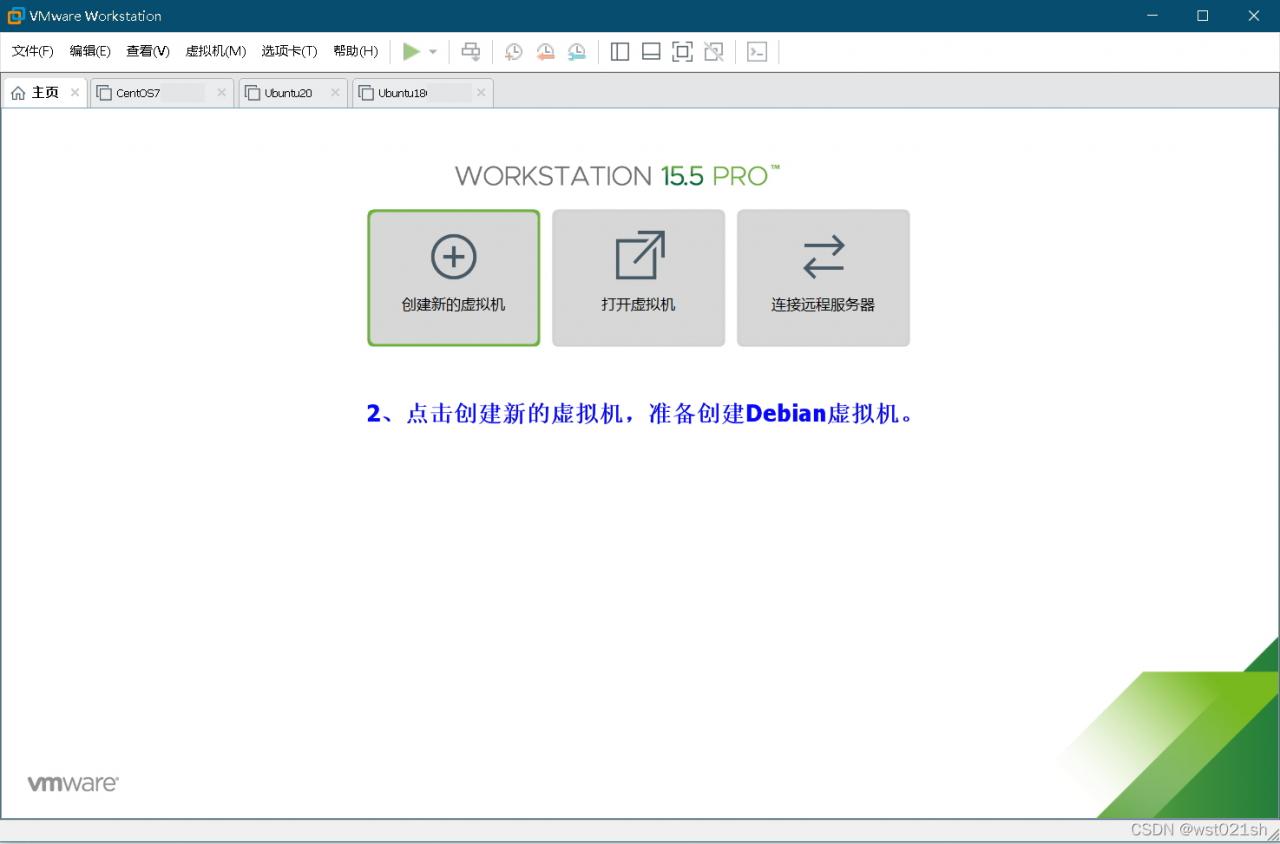Open the power options dropdown arrow
This screenshot has width=1280, height=844.
433,51
